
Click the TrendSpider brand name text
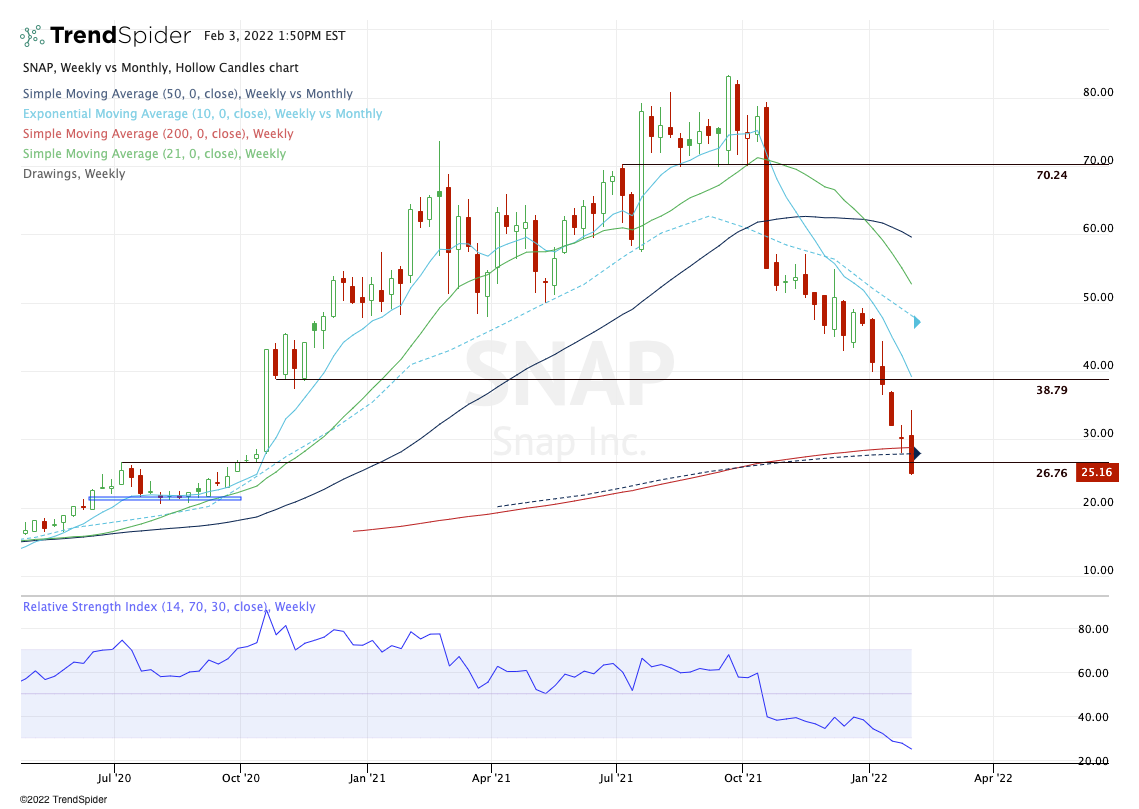click(x=121, y=36)
